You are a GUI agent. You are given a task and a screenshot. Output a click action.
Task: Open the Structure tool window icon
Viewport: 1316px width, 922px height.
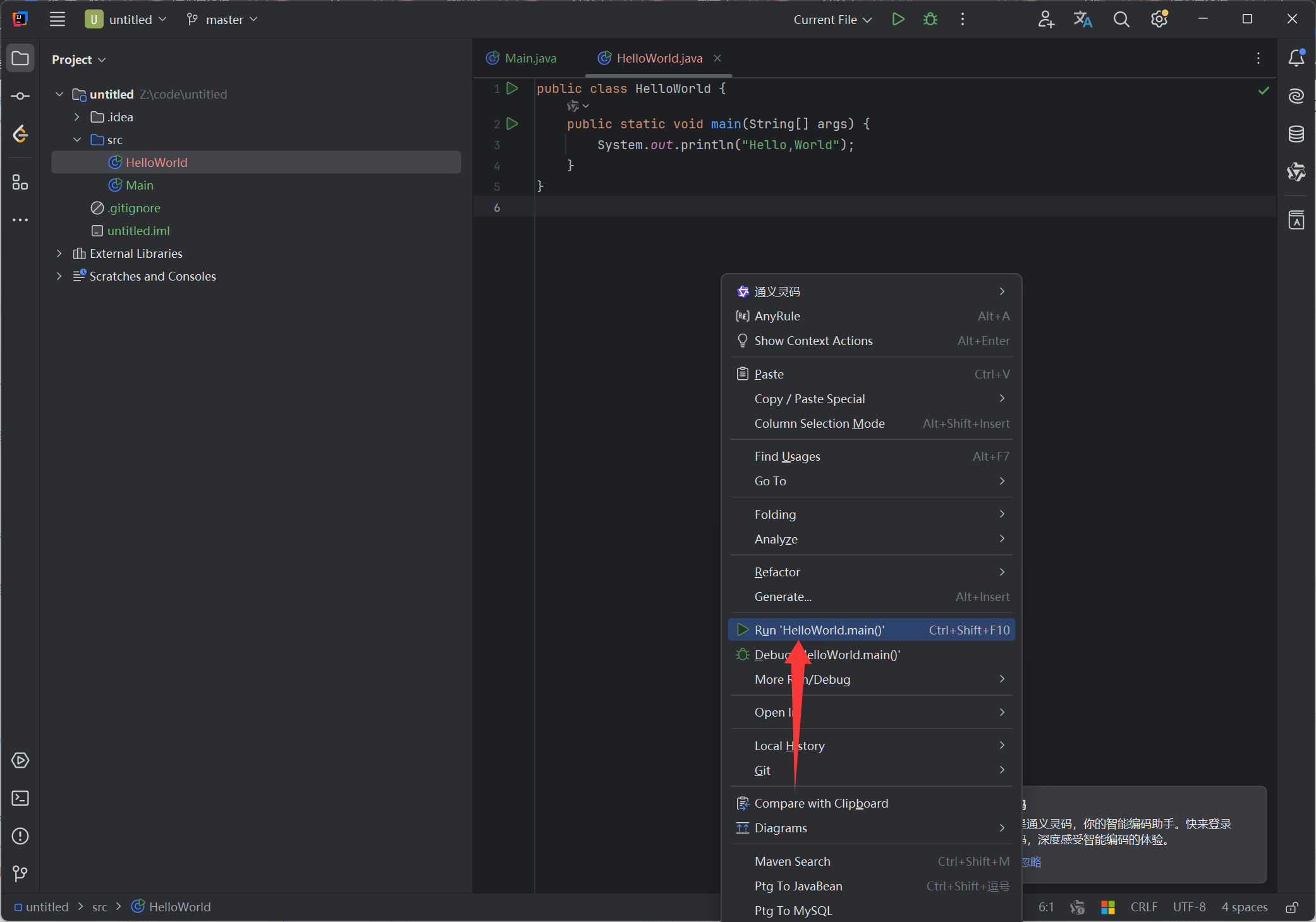click(20, 183)
